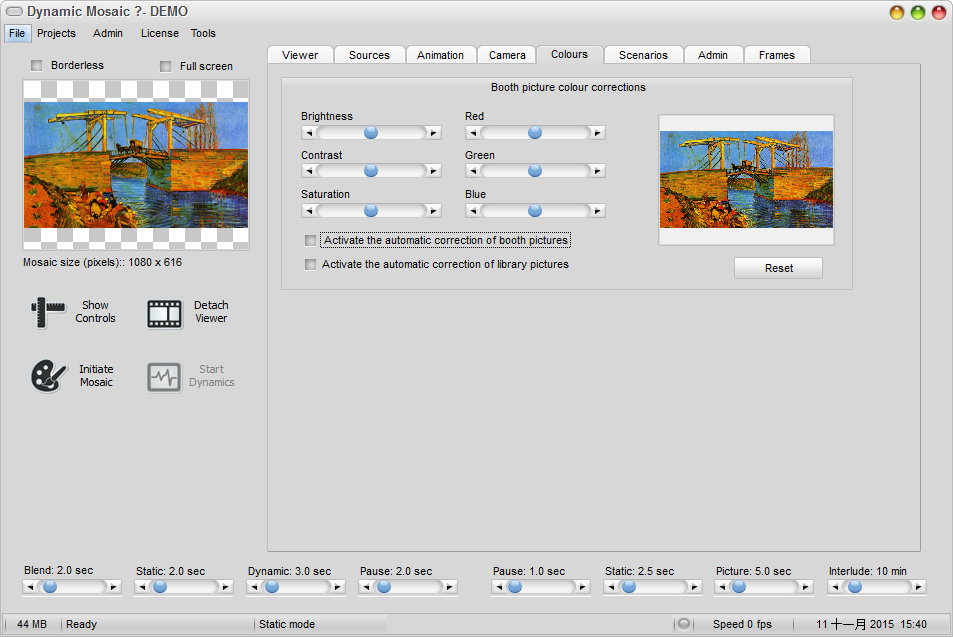Click the mosaic preview image on left
This screenshot has height=637, width=953.
[x=136, y=165]
